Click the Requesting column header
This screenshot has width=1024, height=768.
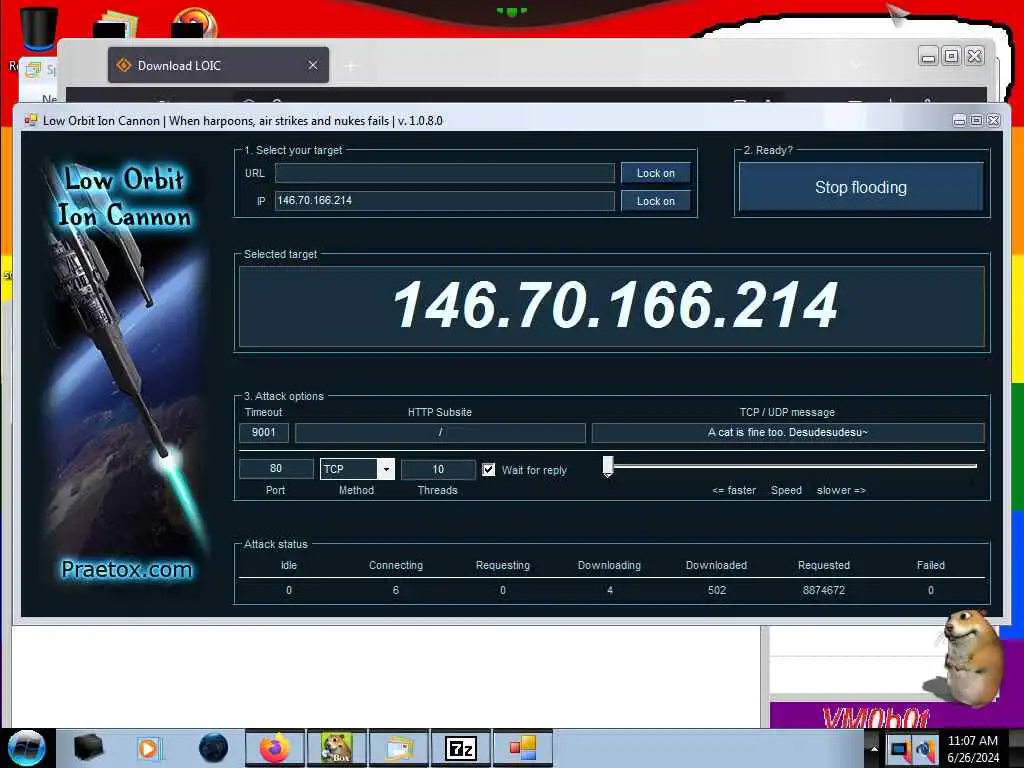point(503,566)
